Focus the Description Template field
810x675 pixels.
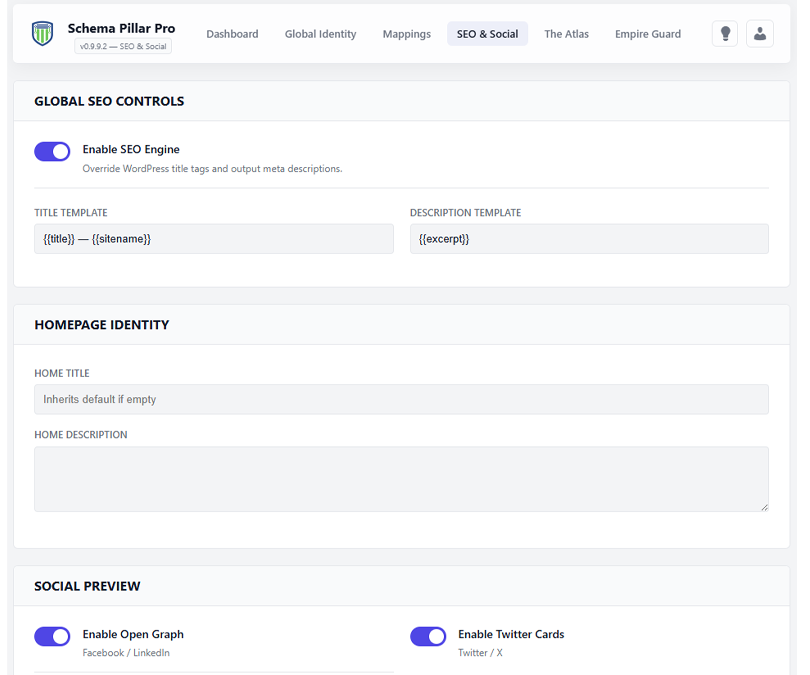588,238
